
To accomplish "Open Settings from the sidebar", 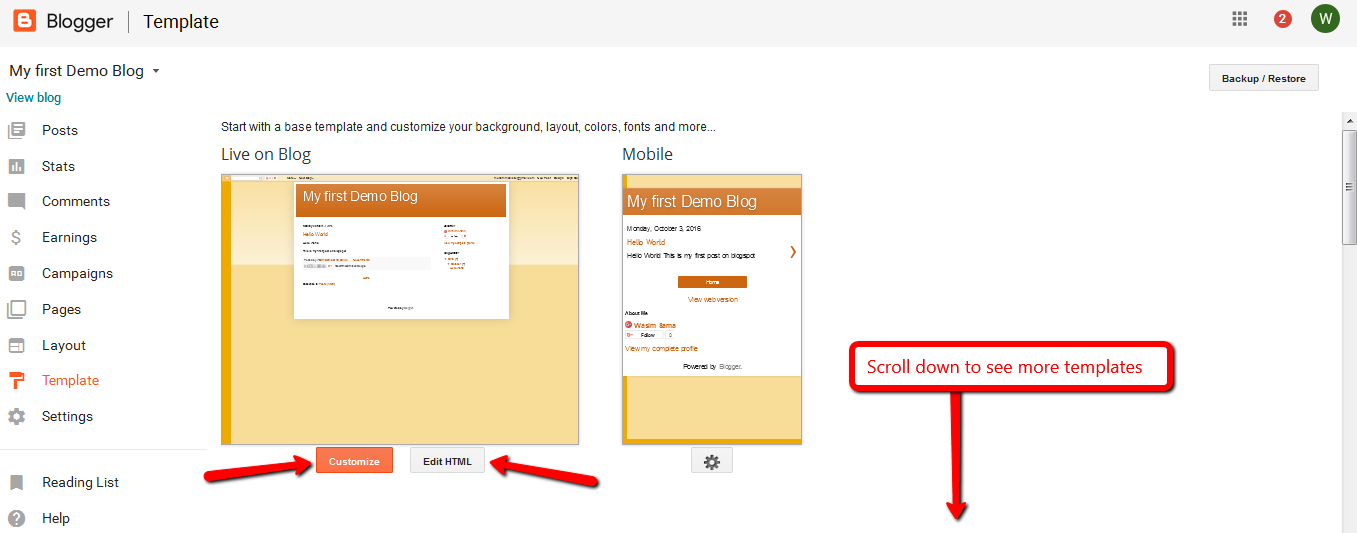I will point(67,416).
